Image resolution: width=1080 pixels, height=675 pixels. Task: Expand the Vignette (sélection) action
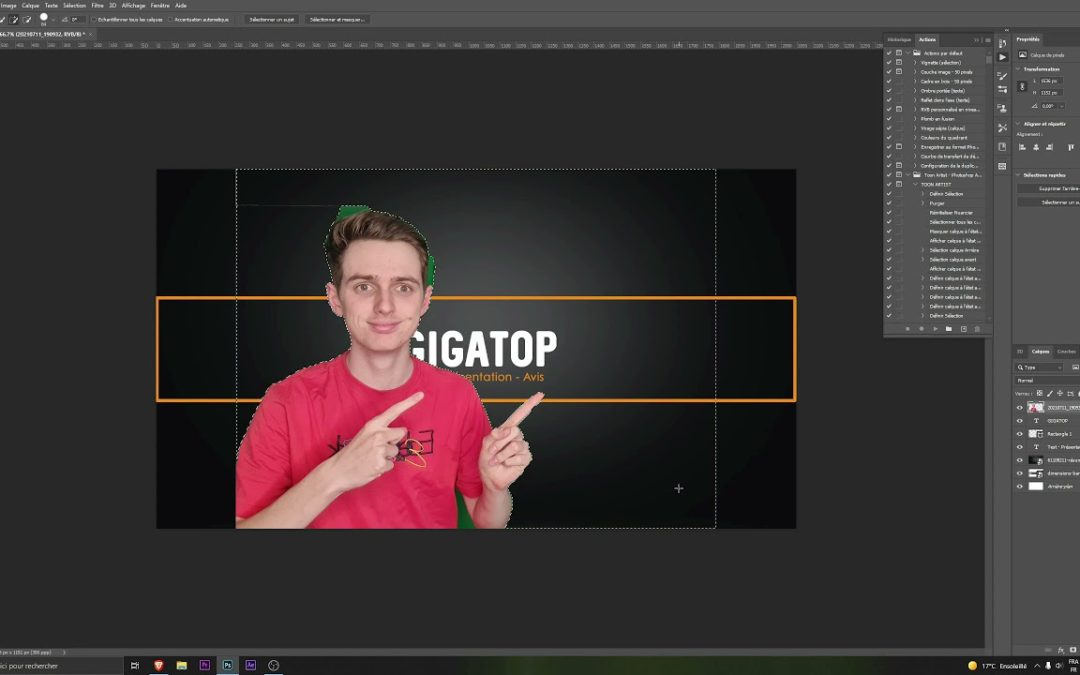(915, 62)
